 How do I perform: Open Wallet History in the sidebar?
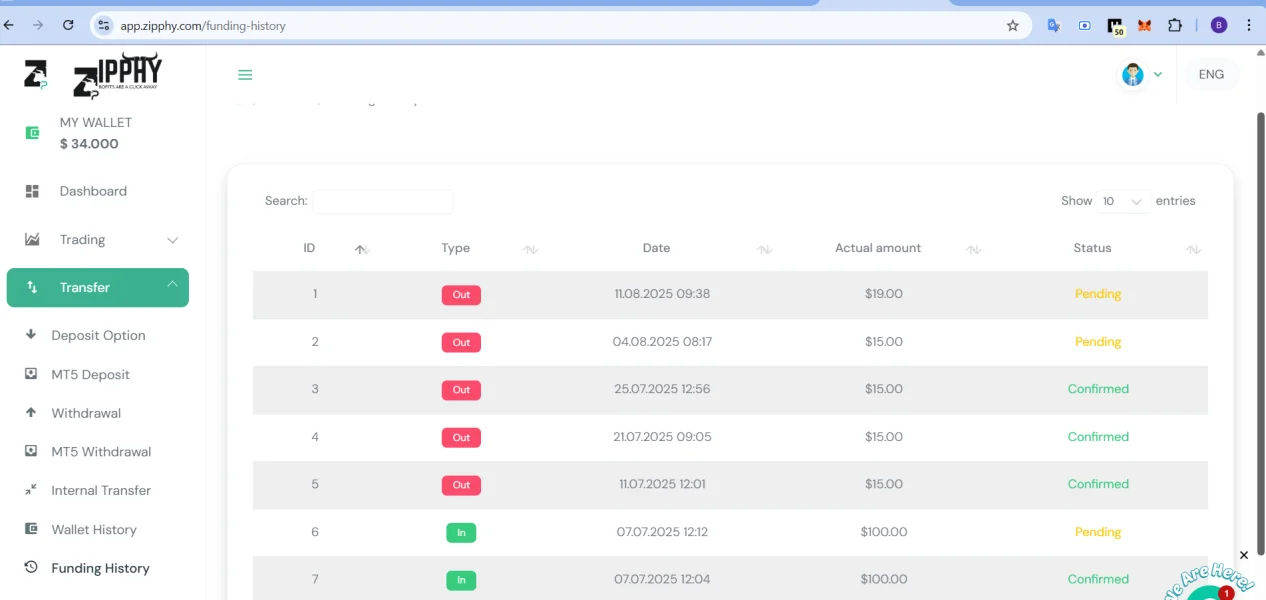click(x=93, y=530)
